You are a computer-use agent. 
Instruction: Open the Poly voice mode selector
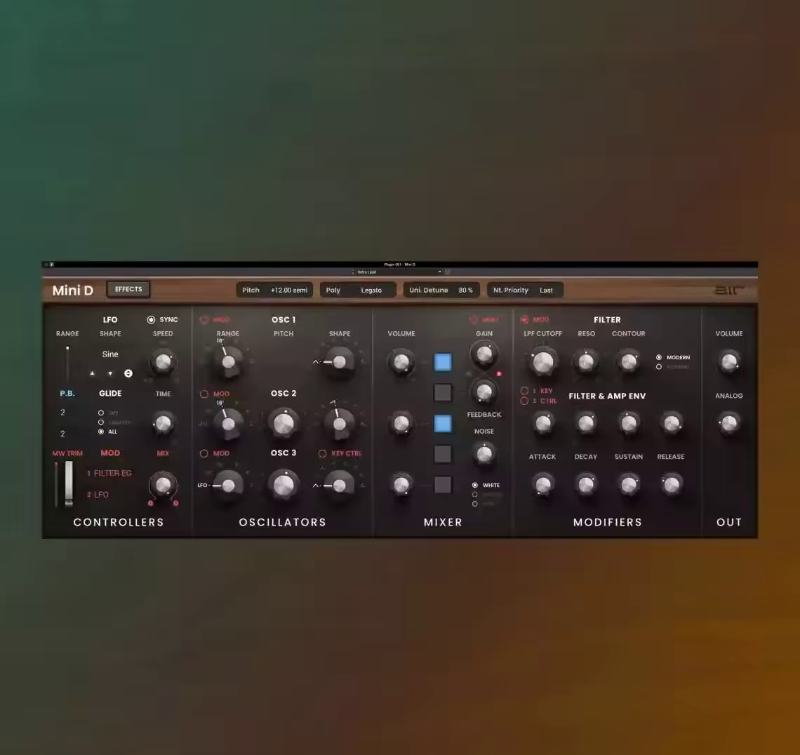(x=333, y=290)
